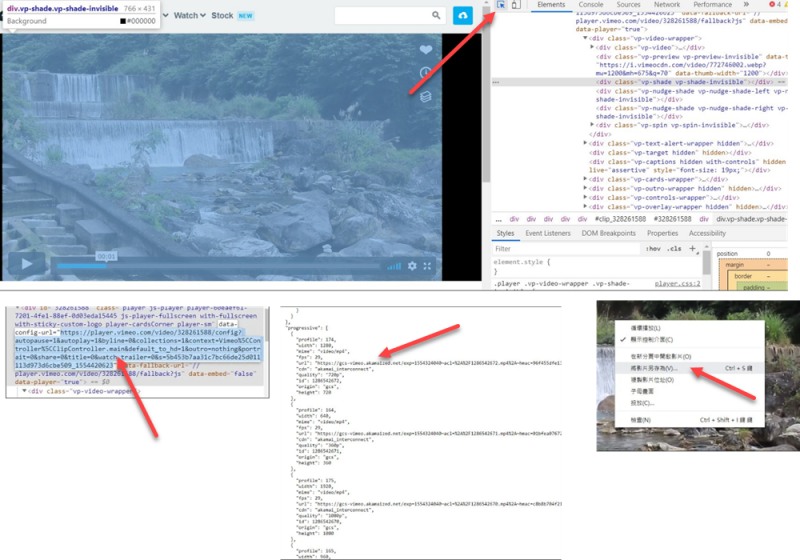This screenshot has width=800, height=560.
Task: Select the Event Listeners pane tab
Action: click(x=548, y=233)
